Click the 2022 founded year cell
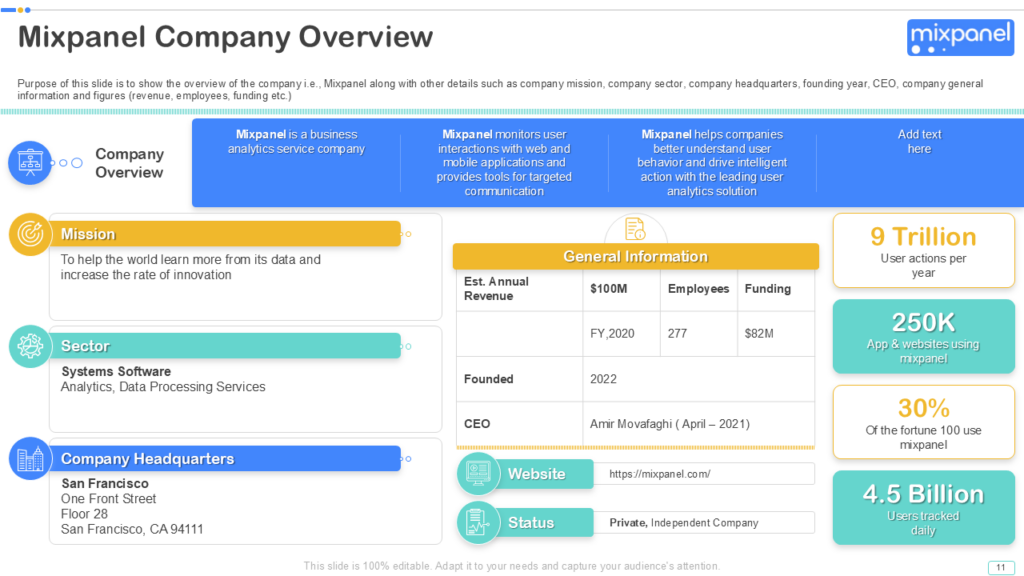 pyautogui.click(x=699, y=379)
